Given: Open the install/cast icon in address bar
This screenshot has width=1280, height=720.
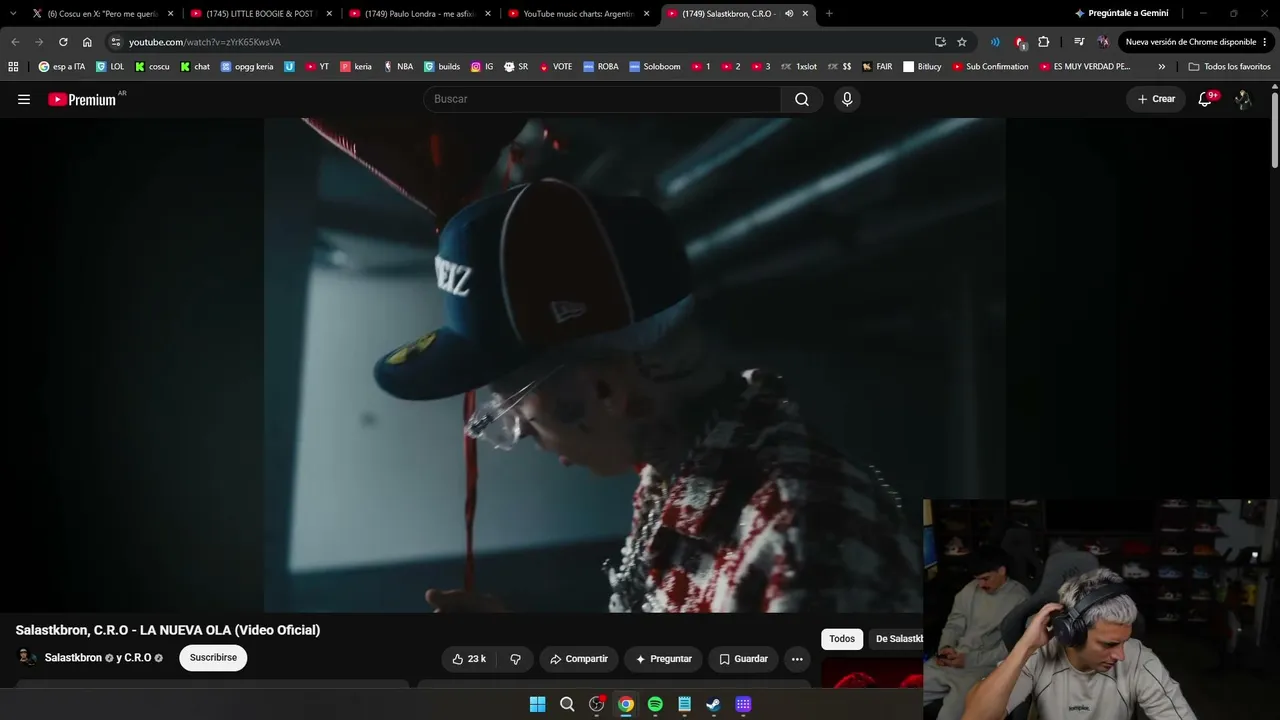Looking at the screenshot, I should pyautogui.click(x=940, y=42).
